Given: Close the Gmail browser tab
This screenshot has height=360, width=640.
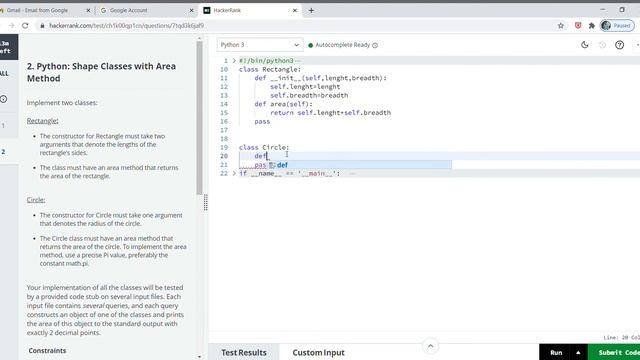Looking at the screenshot, I should (88, 11).
